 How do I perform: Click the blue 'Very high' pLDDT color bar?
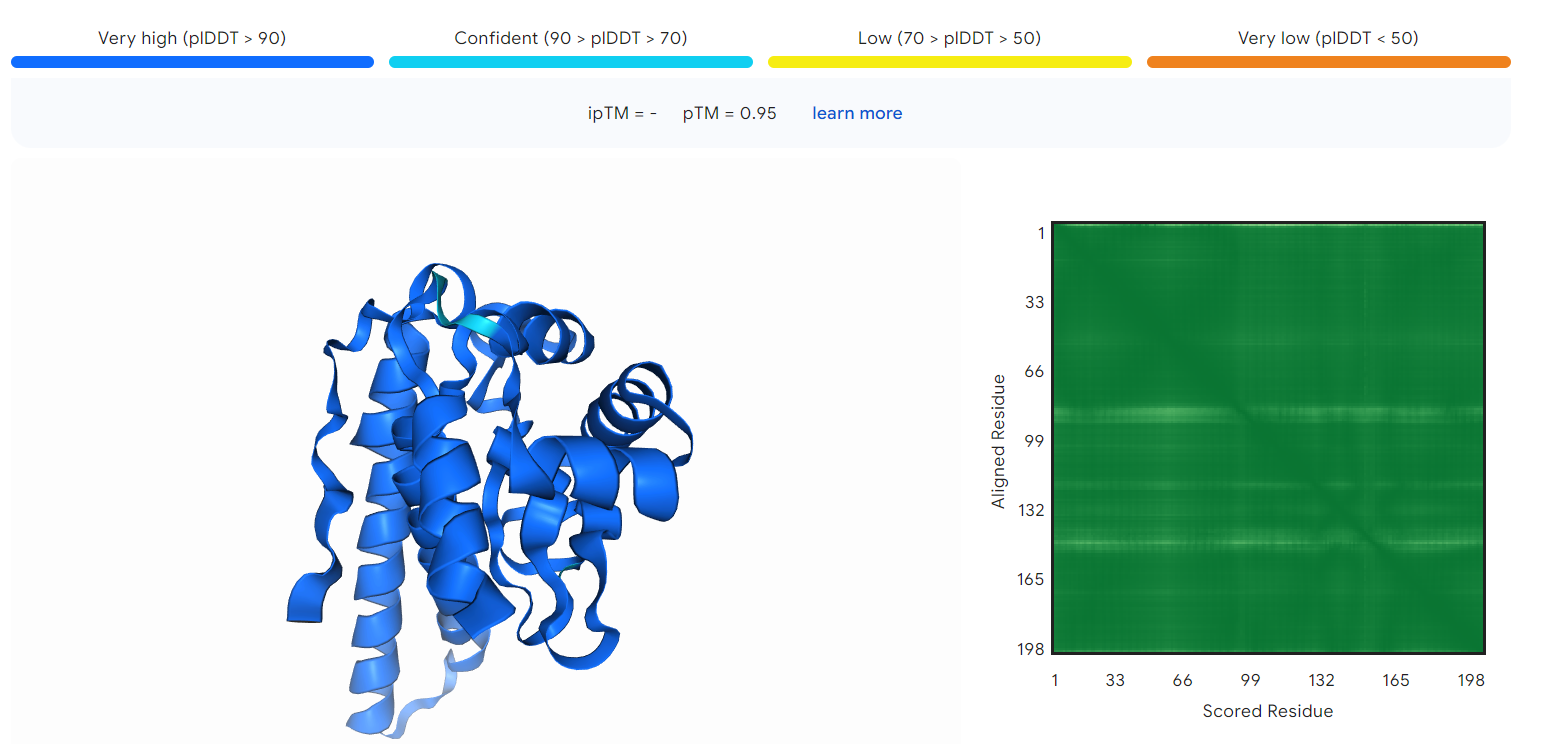192,62
